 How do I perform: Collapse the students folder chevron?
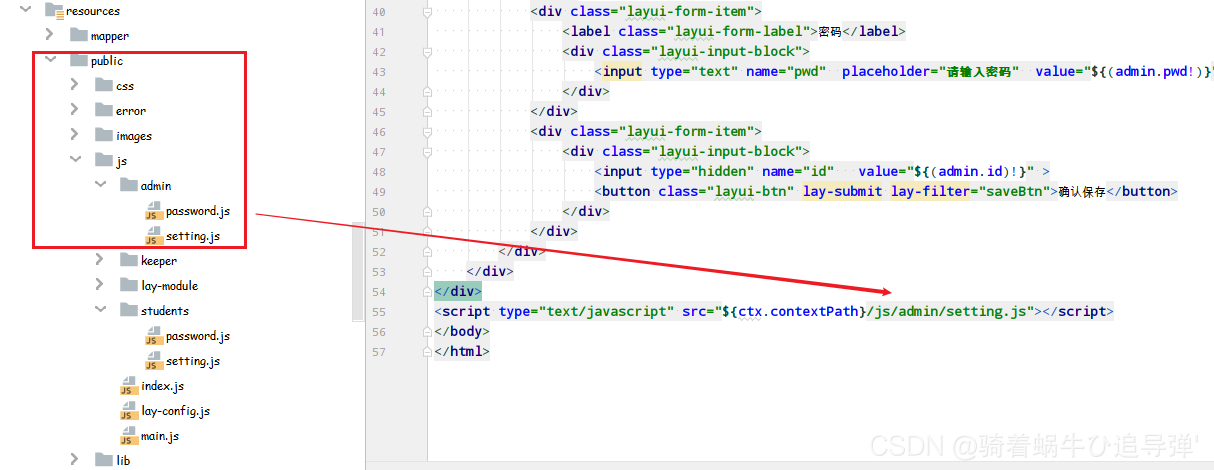click(x=100, y=311)
